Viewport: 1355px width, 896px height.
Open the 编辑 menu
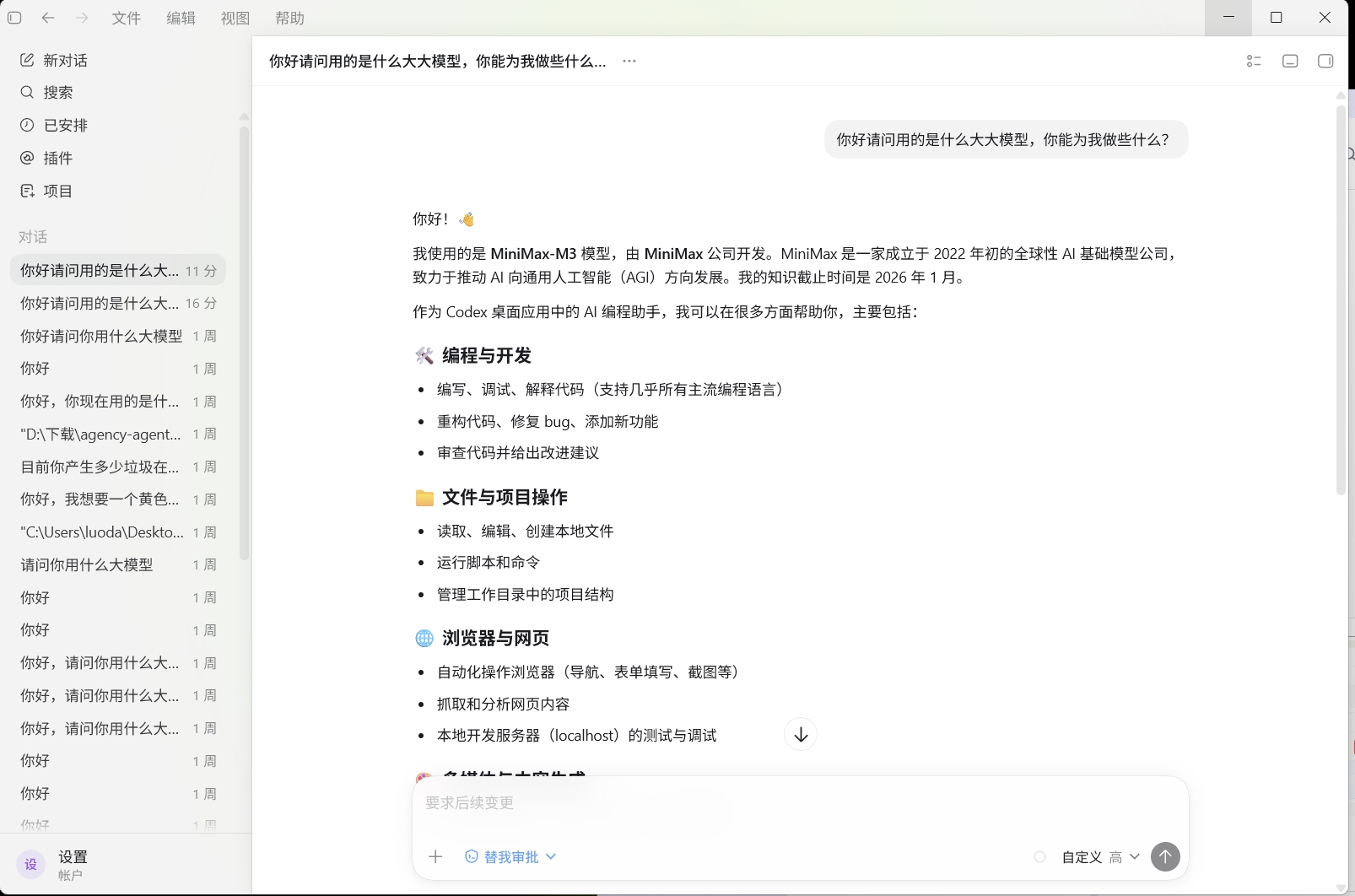pyautogui.click(x=181, y=18)
